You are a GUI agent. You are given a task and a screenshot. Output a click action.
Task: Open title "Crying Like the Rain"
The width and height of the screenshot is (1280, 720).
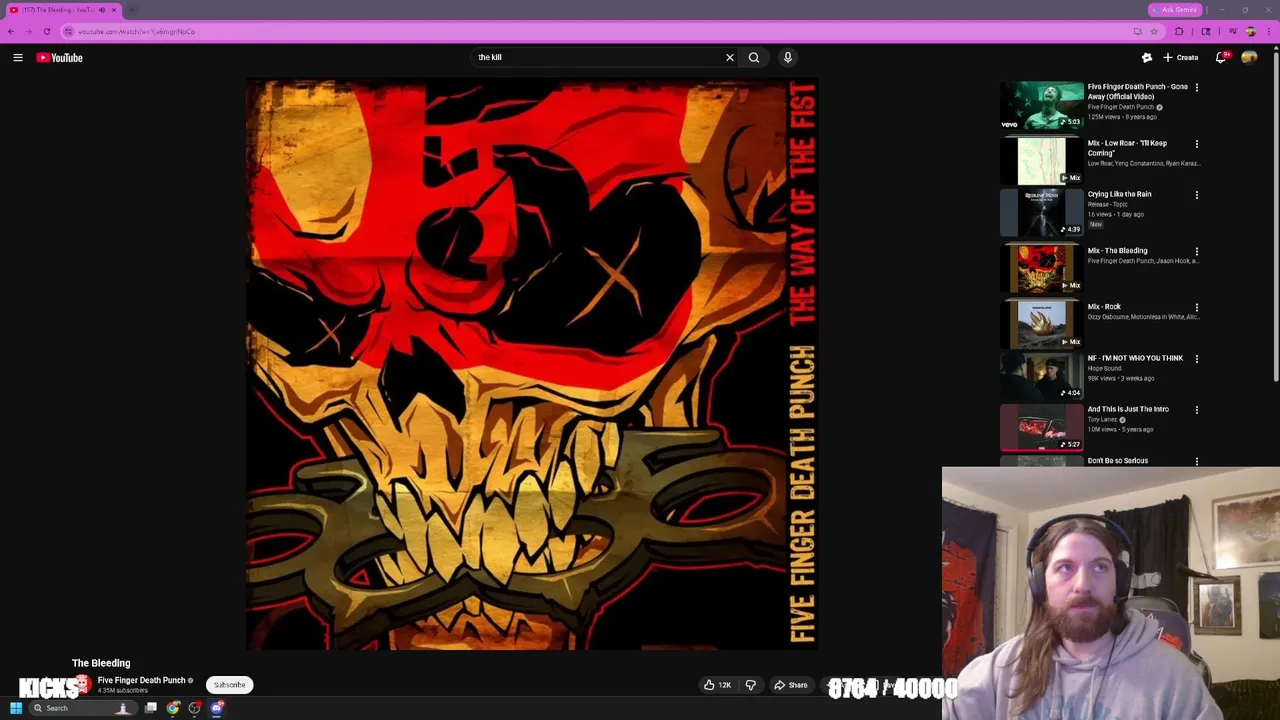[1119, 194]
